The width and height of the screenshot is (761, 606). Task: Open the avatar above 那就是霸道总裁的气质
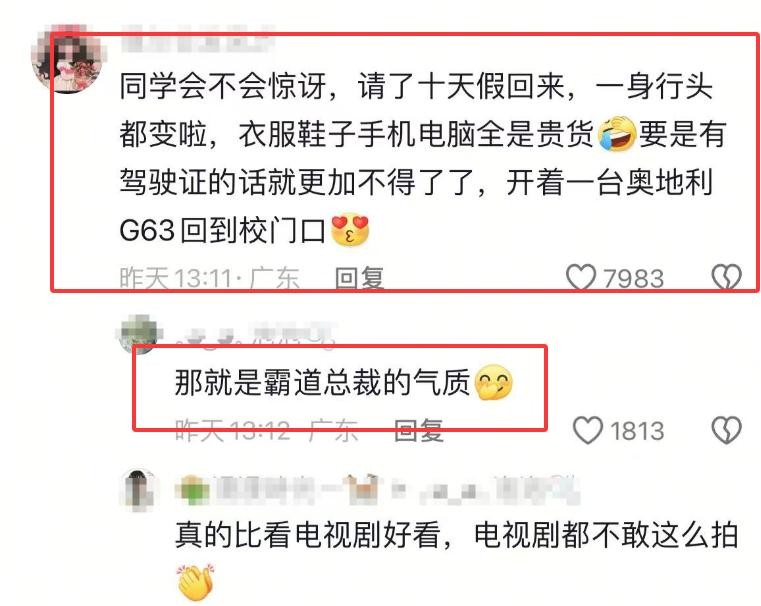(x=139, y=334)
